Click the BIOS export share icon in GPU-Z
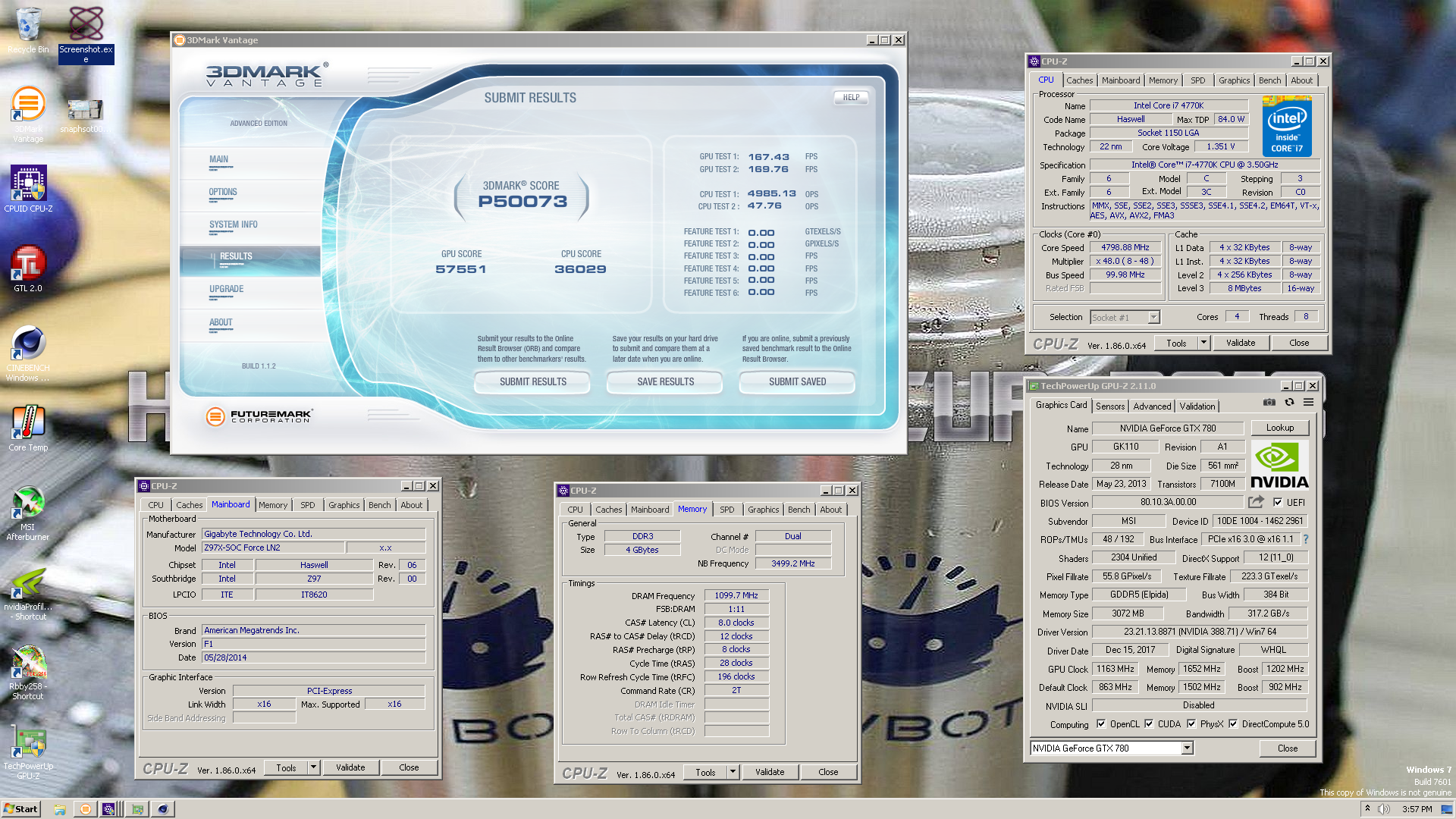 pyautogui.click(x=1257, y=502)
